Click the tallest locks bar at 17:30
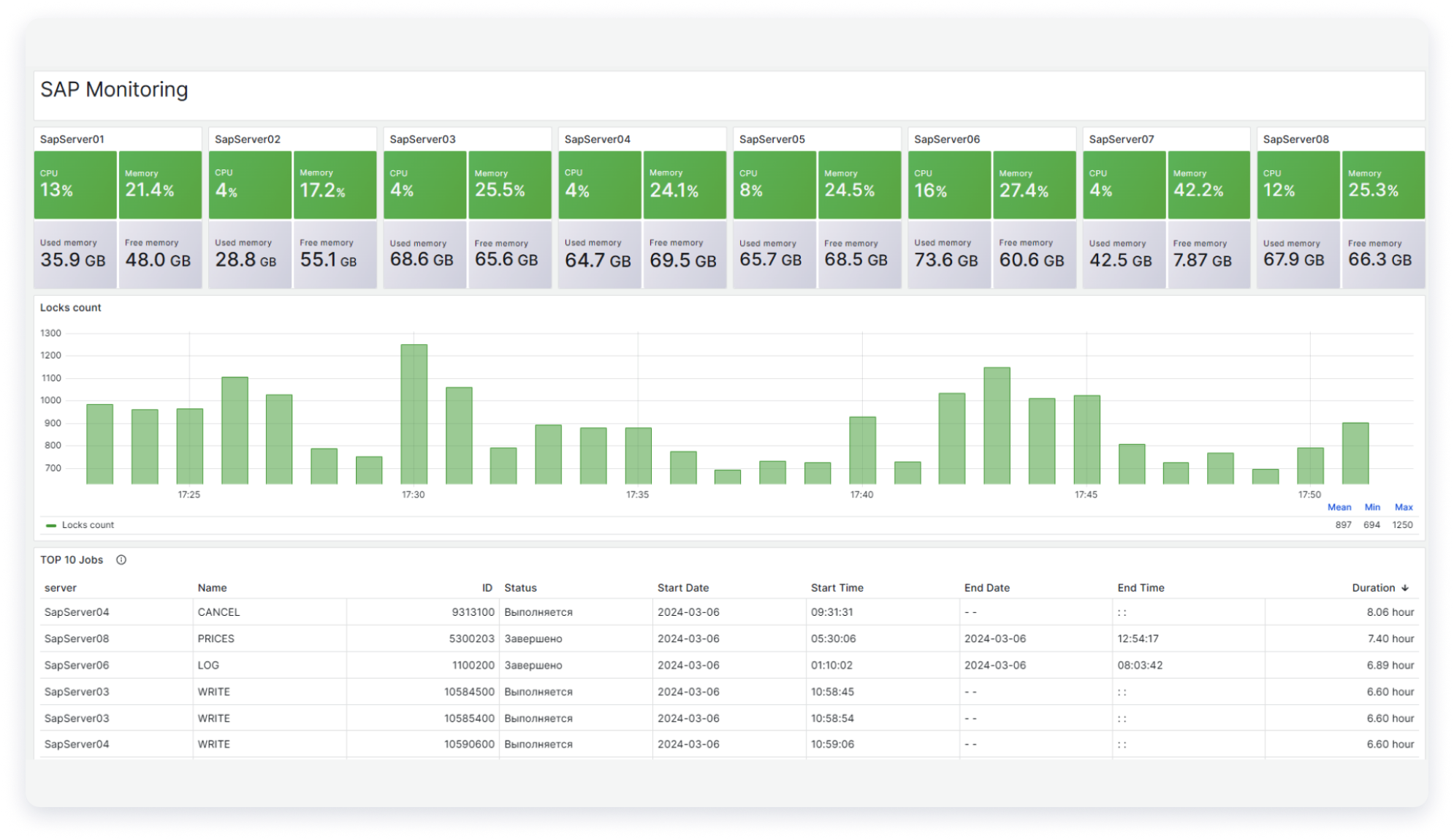The height and width of the screenshot is (840, 1454). (414, 414)
